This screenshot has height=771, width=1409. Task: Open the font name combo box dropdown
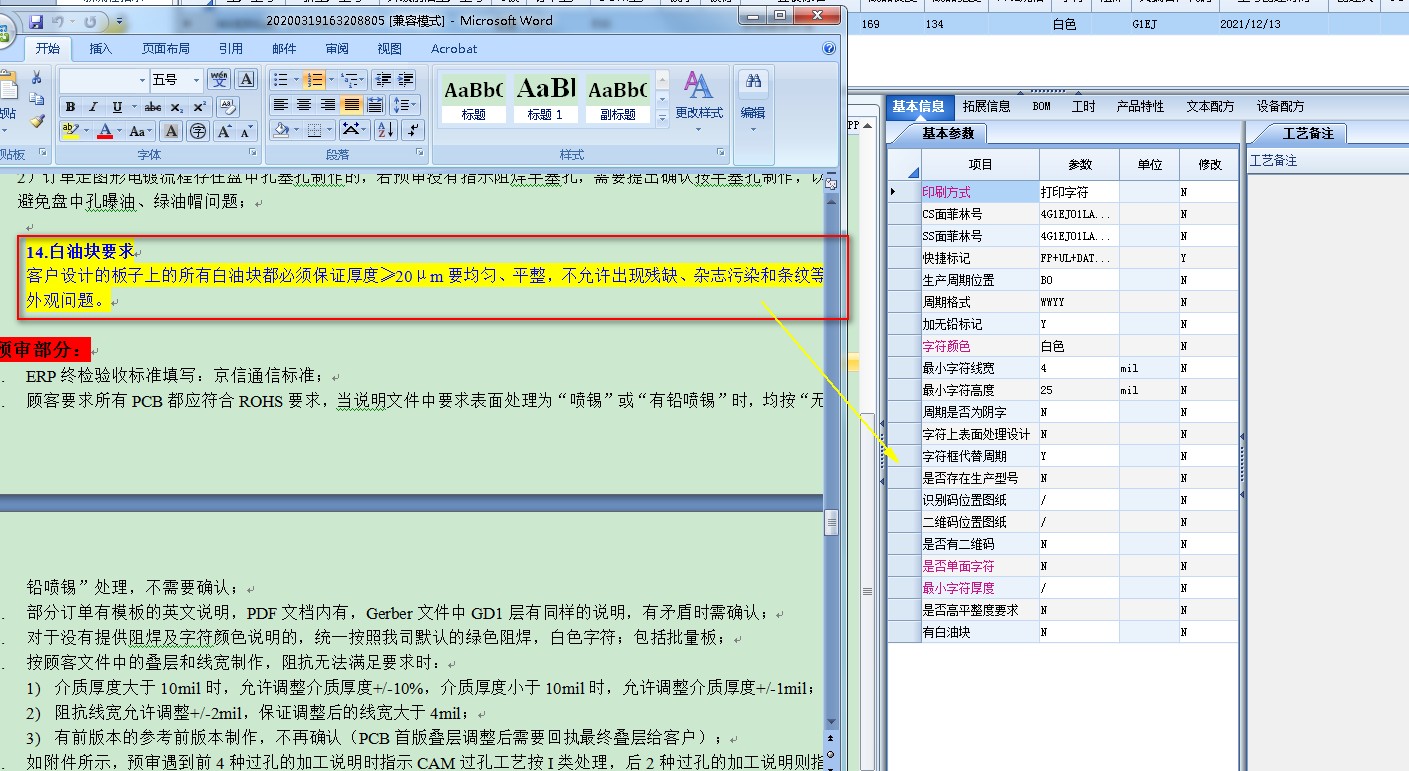point(141,80)
